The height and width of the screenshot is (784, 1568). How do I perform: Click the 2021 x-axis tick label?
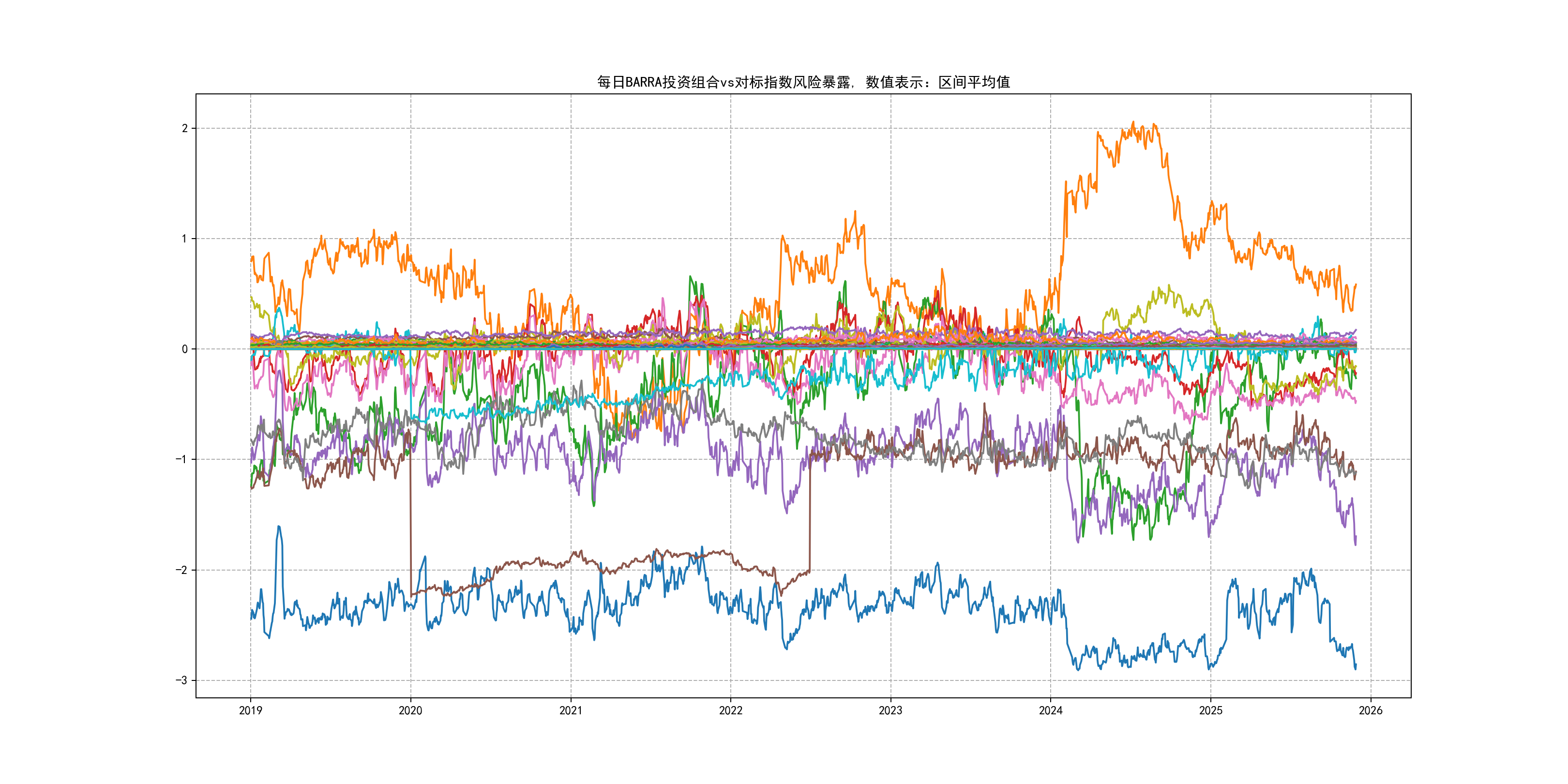coord(571,710)
